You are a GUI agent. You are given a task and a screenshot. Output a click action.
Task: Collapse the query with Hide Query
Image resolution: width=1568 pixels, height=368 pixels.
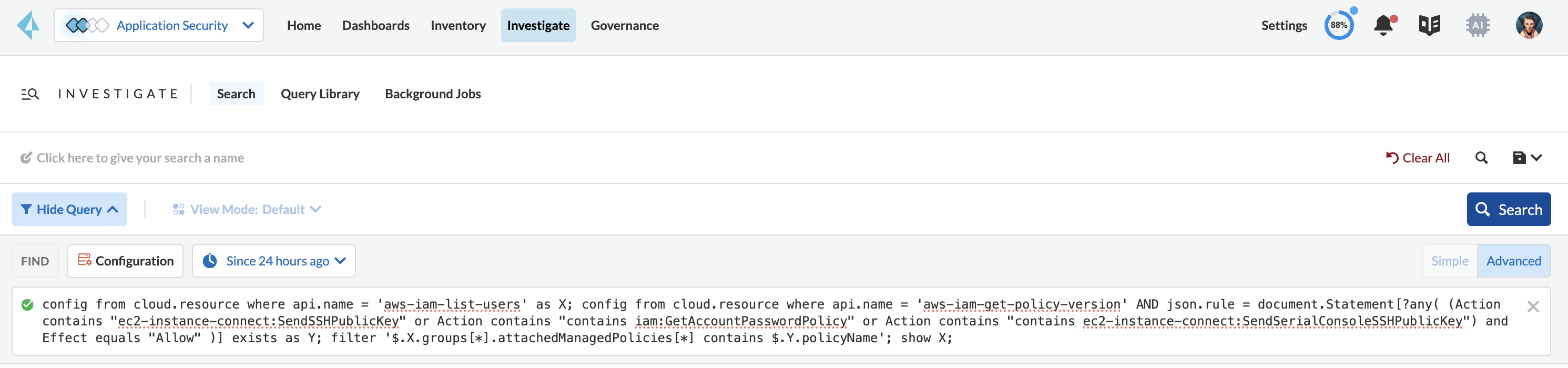(69, 210)
